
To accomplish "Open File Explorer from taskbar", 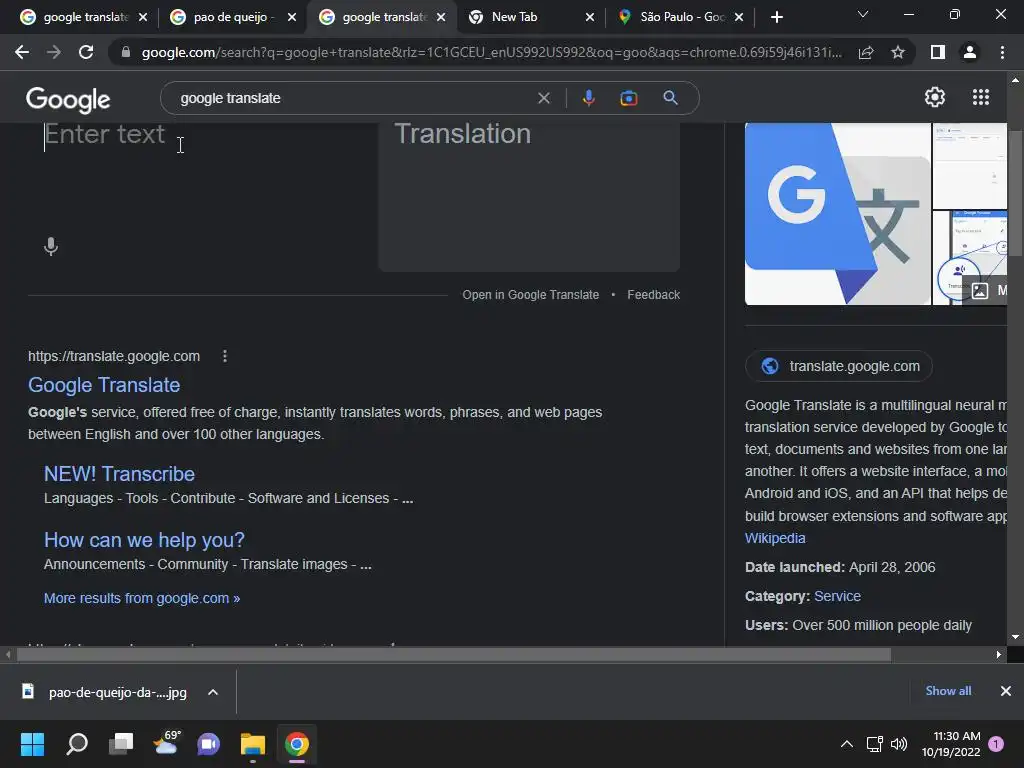I will pyautogui.click(x=253, y=744).
